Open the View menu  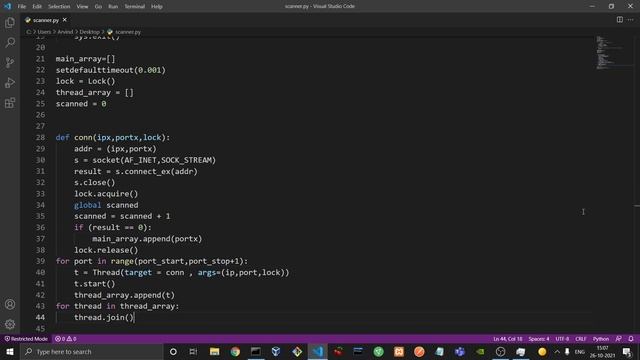(82, 7)
